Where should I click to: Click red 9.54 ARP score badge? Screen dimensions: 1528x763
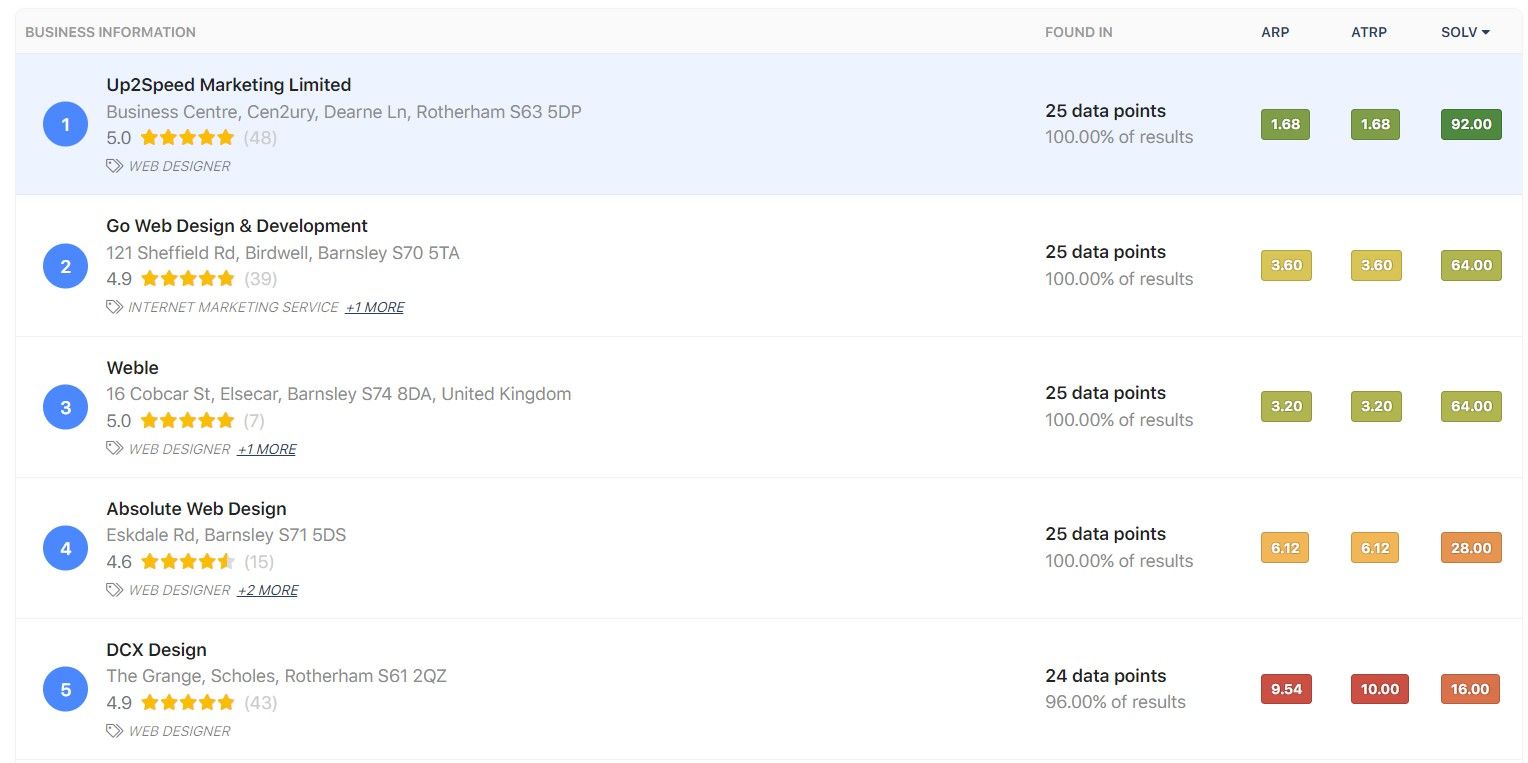pos(1286,689)
